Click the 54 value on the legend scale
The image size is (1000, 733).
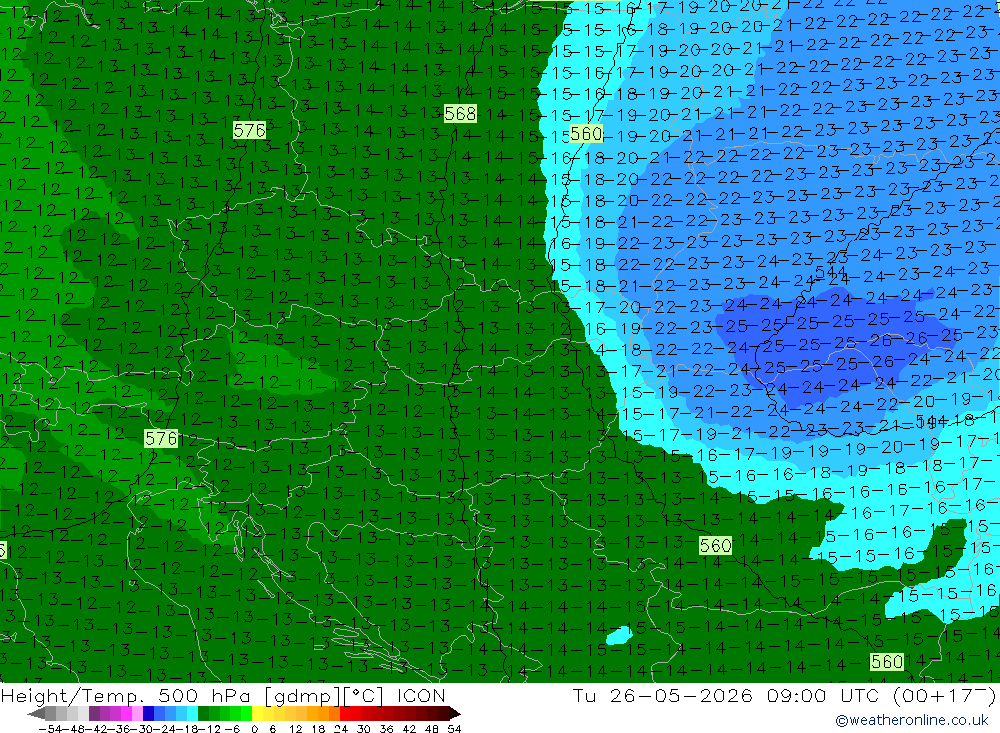[x=454, y=729]
